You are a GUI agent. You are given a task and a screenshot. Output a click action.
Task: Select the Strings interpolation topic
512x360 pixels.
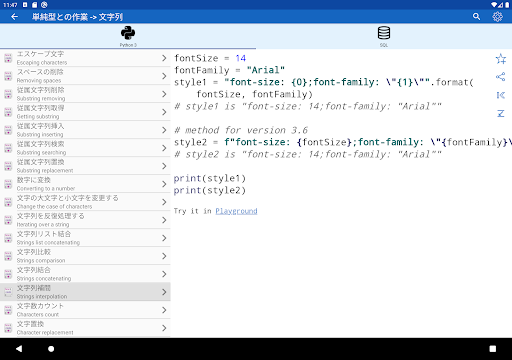[85, 292]
